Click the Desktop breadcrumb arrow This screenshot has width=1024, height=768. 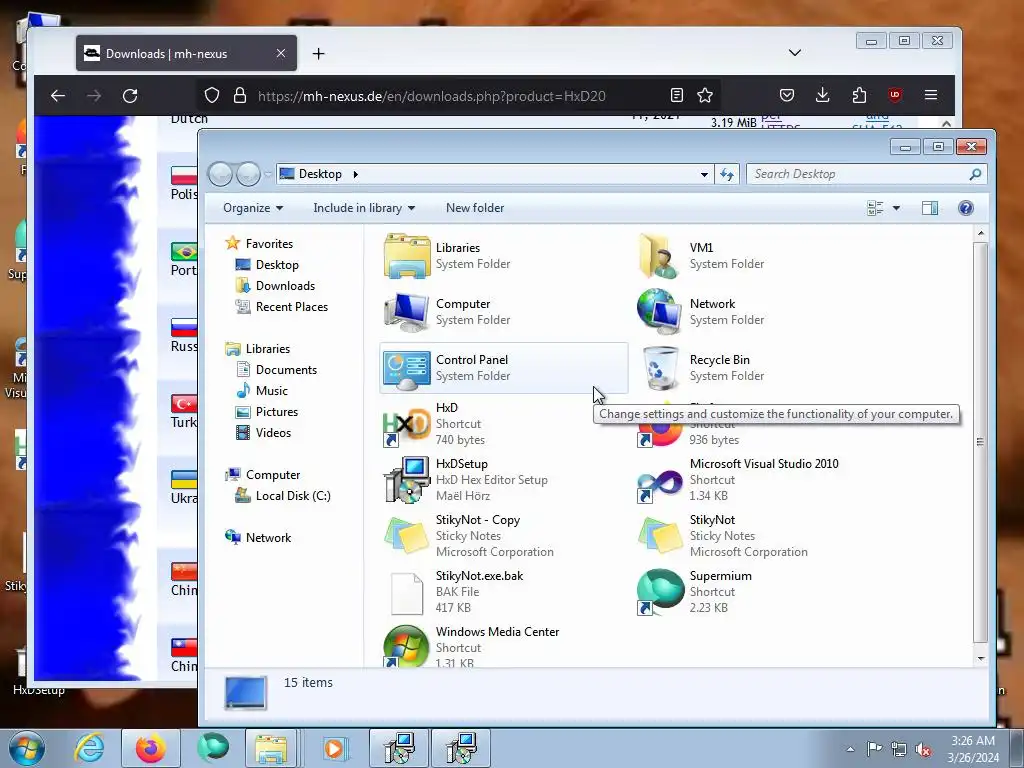tap(355, 174)
